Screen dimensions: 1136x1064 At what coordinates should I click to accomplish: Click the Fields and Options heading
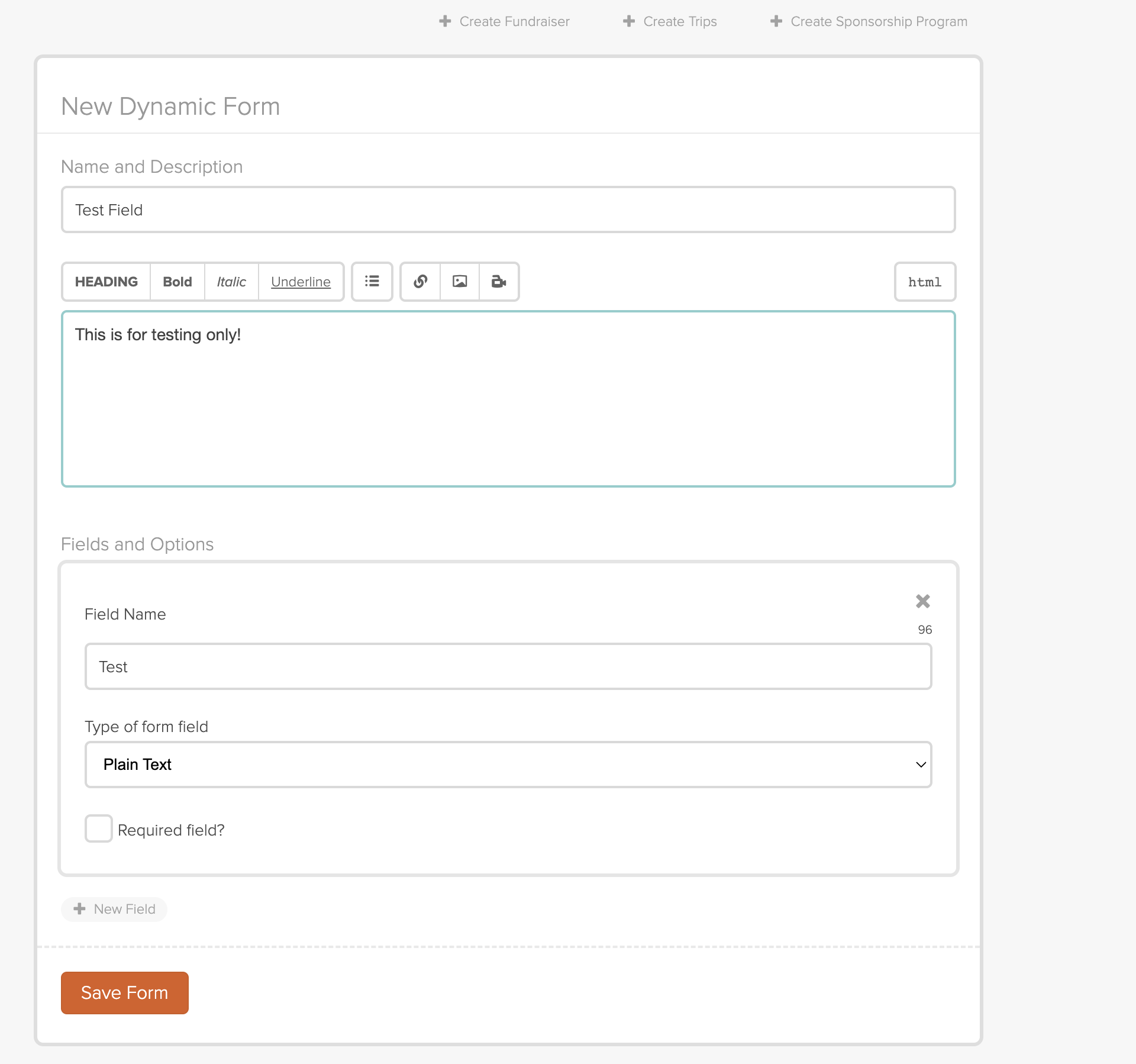click(137, 544)
